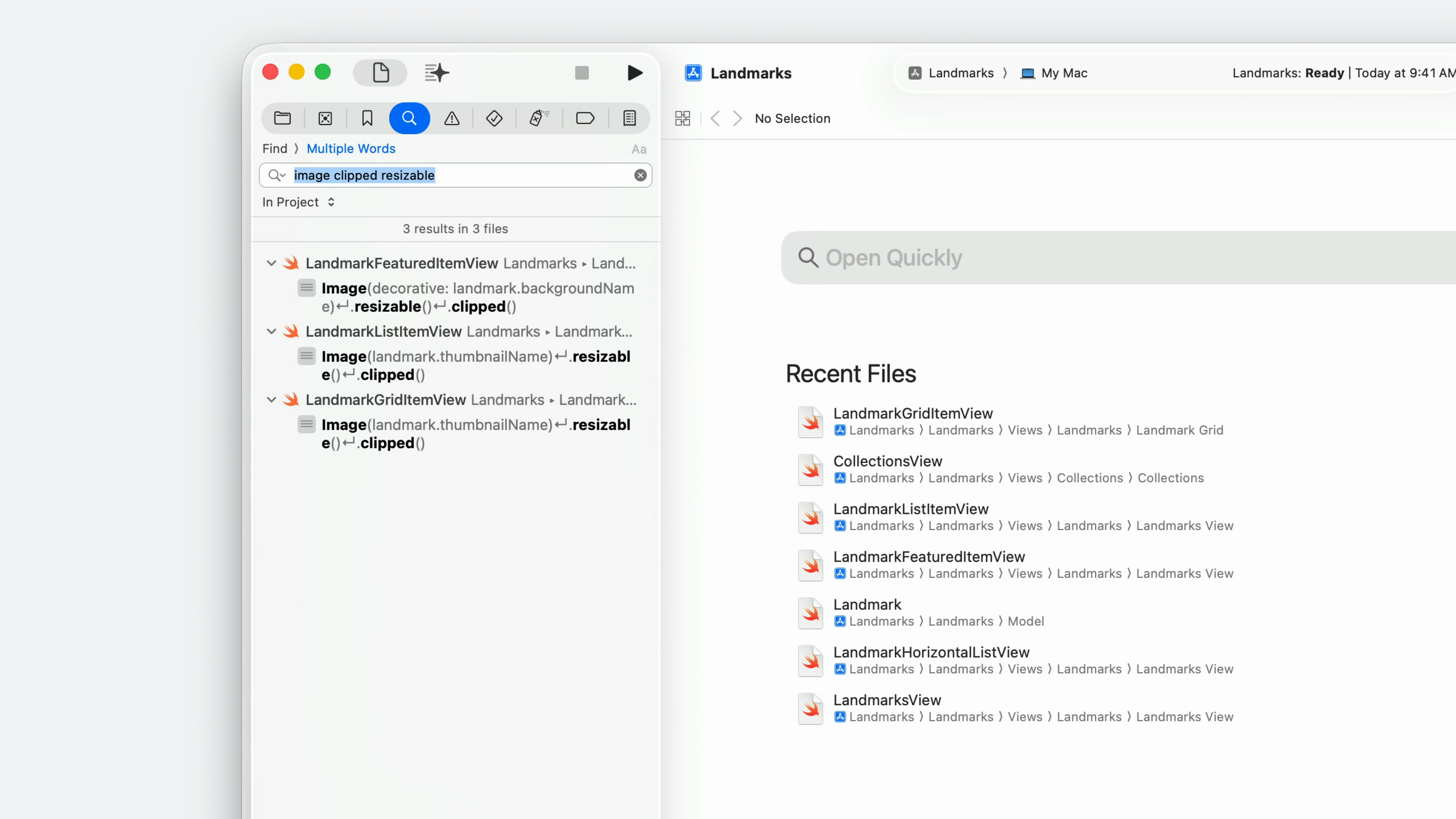Image resolution: width=1456 pixels, height=819 pixels.
Task: Open the Breakpoint navigator icon
Action: click(x=584, y=118)
